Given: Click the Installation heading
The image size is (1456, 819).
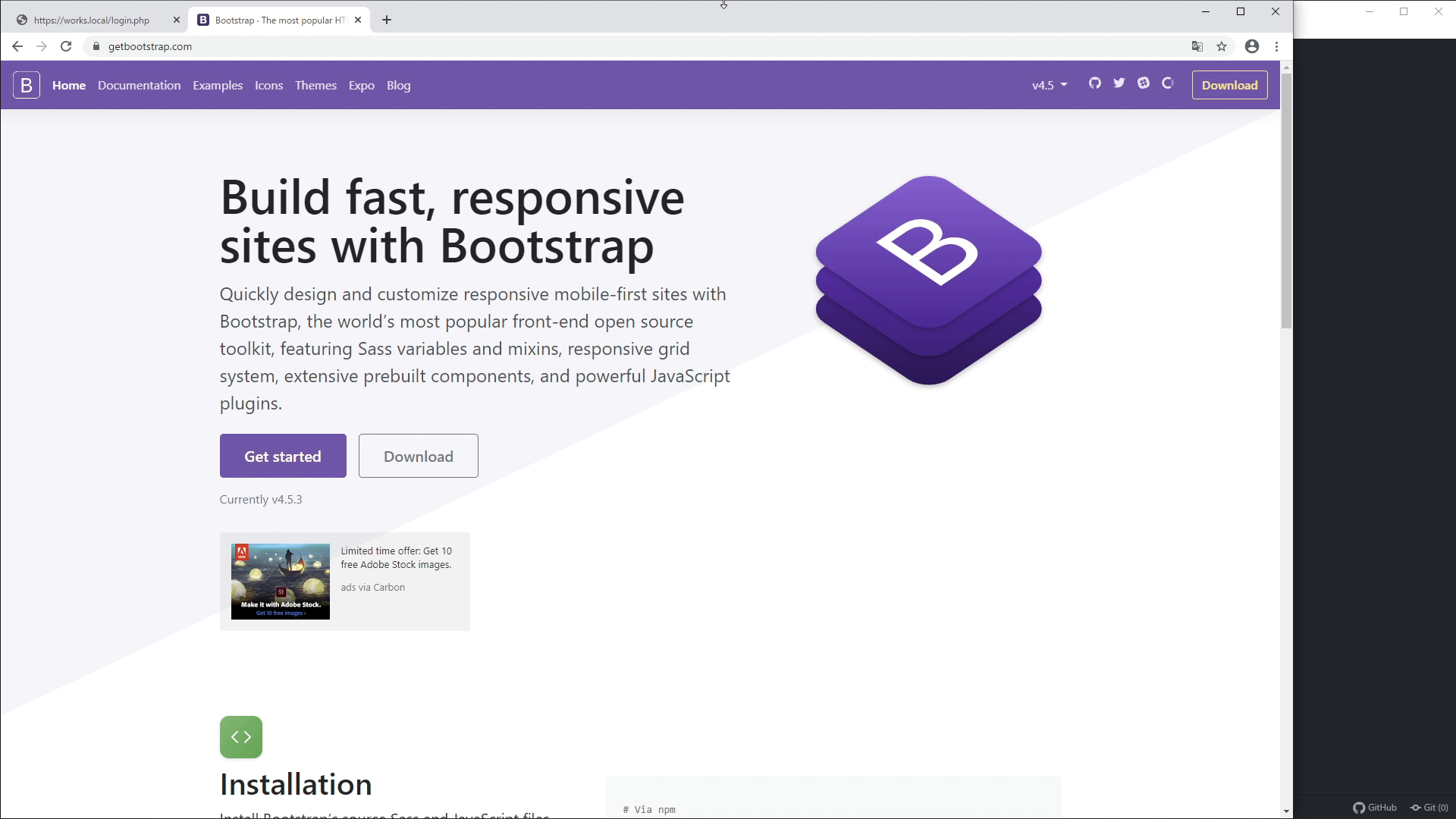Looking at the screenshot, I should click(296, 784).
